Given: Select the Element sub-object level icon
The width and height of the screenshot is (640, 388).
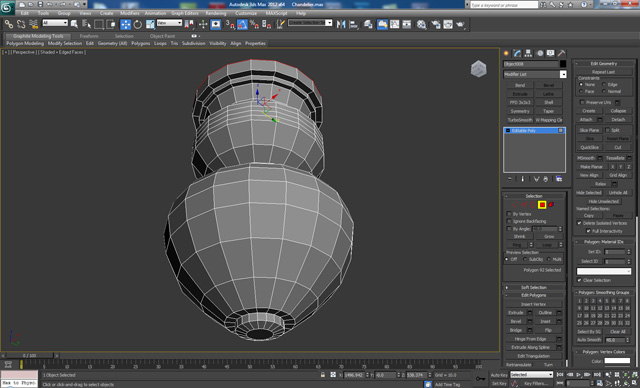Looking at the screenshot, I should point(551,205).
